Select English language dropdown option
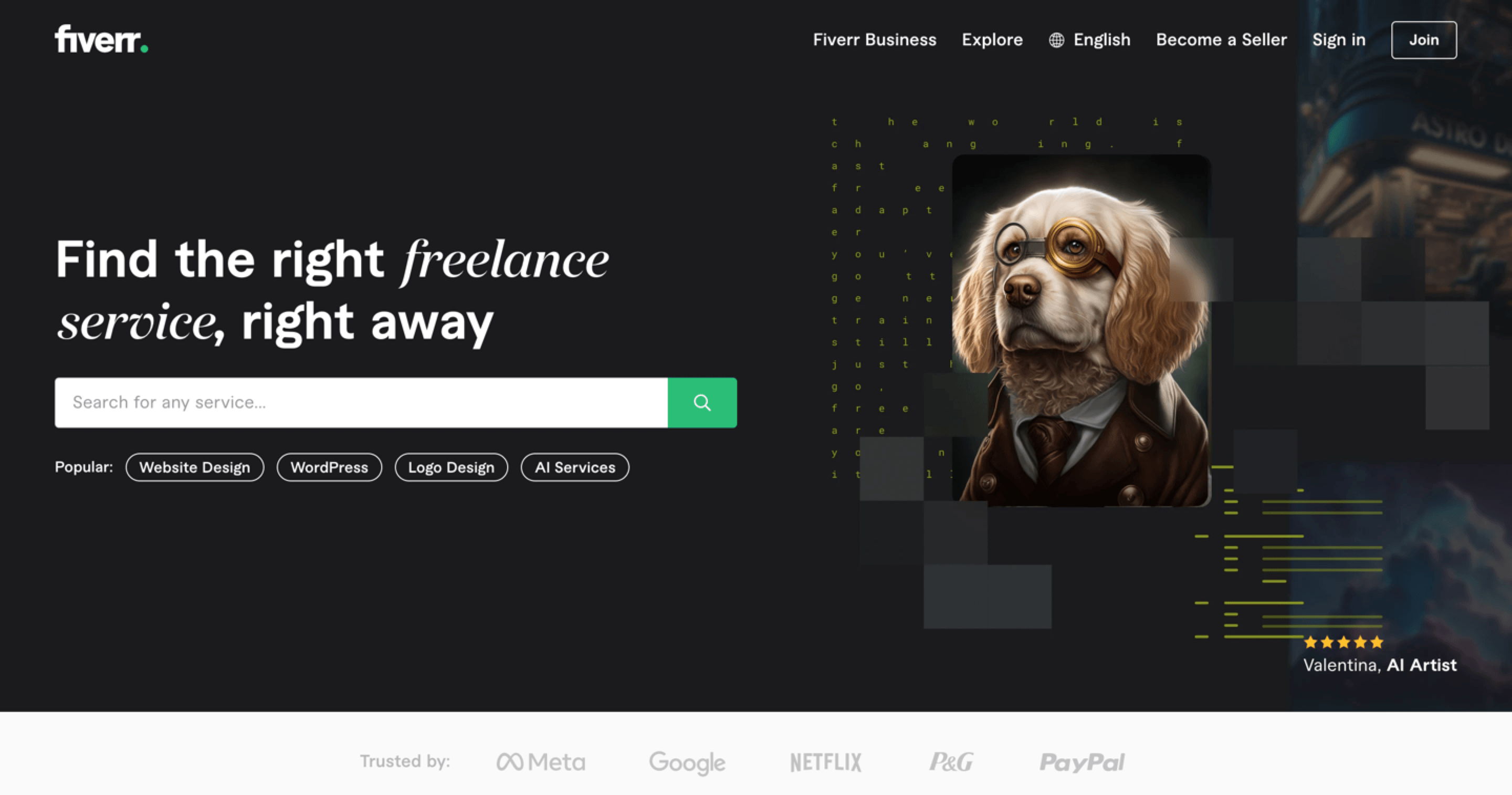This screenshot has height=795, width=1512. [1089, 40]
